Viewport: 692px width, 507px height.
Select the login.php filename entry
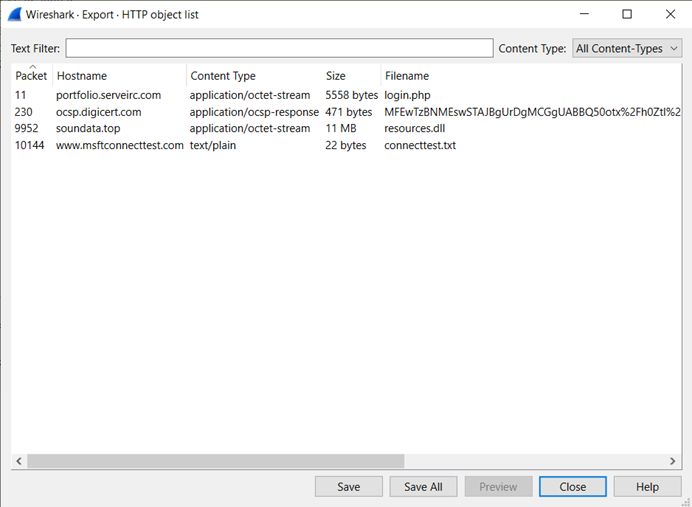[x=407, y=95]
